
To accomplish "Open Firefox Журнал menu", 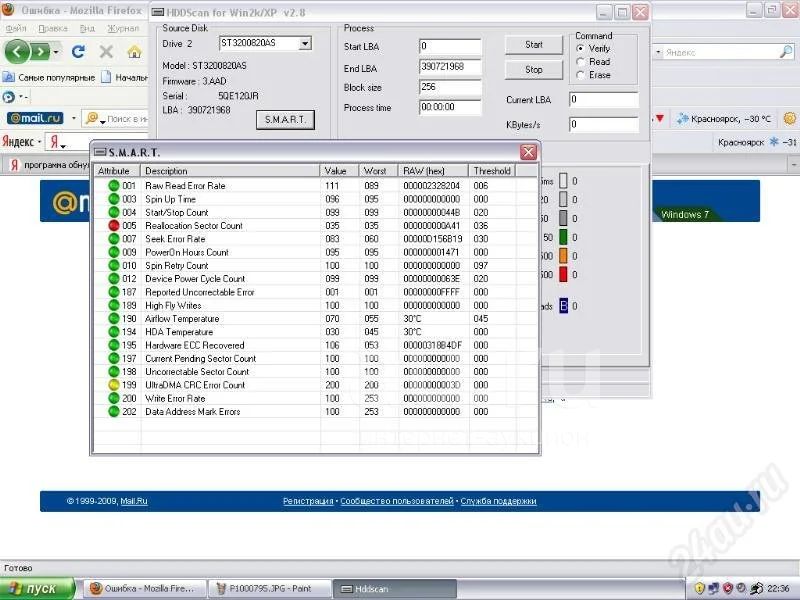I will (122, 29).
